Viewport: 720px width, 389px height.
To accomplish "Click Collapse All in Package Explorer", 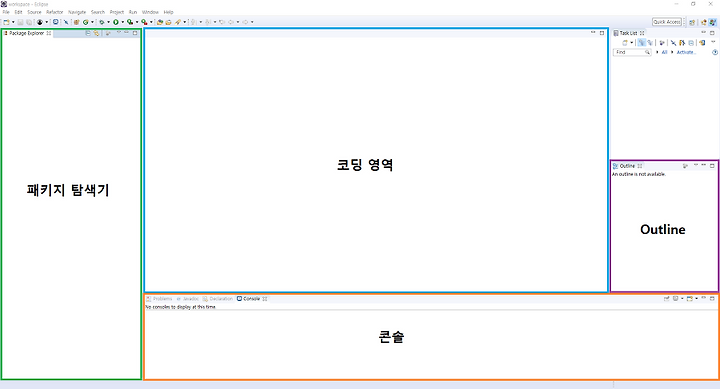I will tap(88, 33).
